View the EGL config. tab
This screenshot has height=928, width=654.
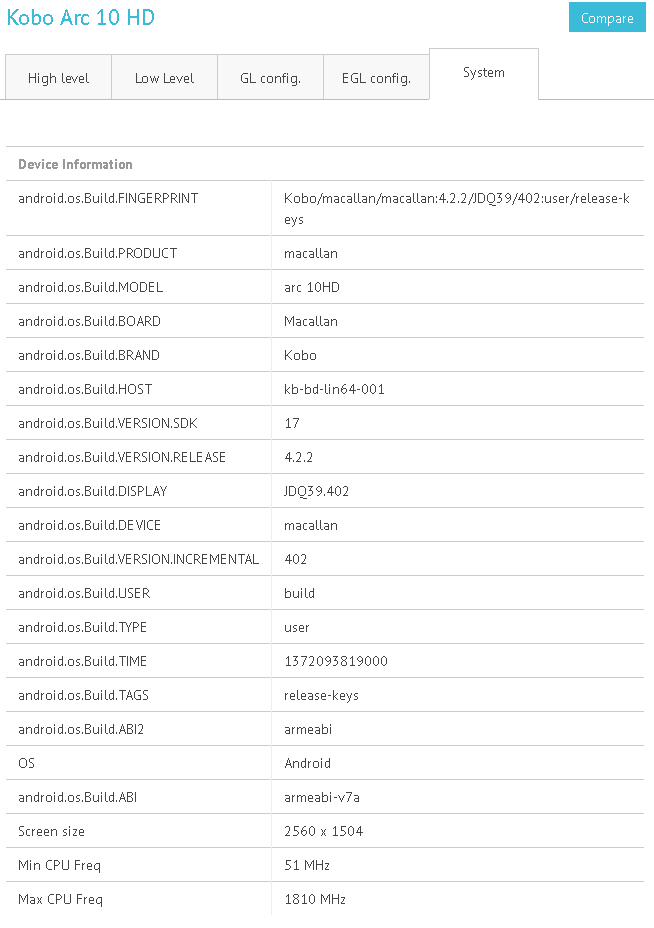coord(376,77)
